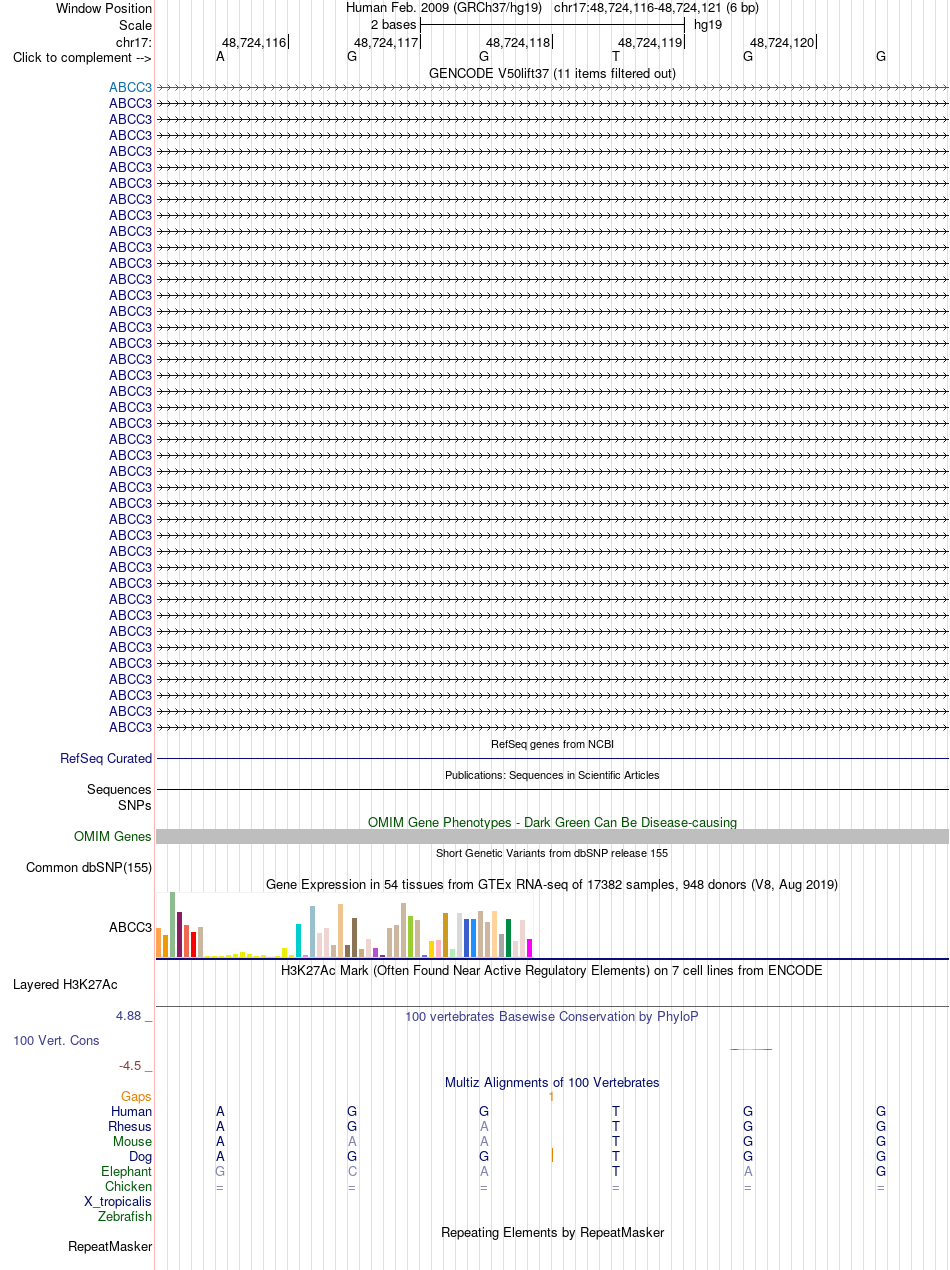
Task: Open OMIM Gene Phenotypes track title
Action: click(x=552, y=822)
